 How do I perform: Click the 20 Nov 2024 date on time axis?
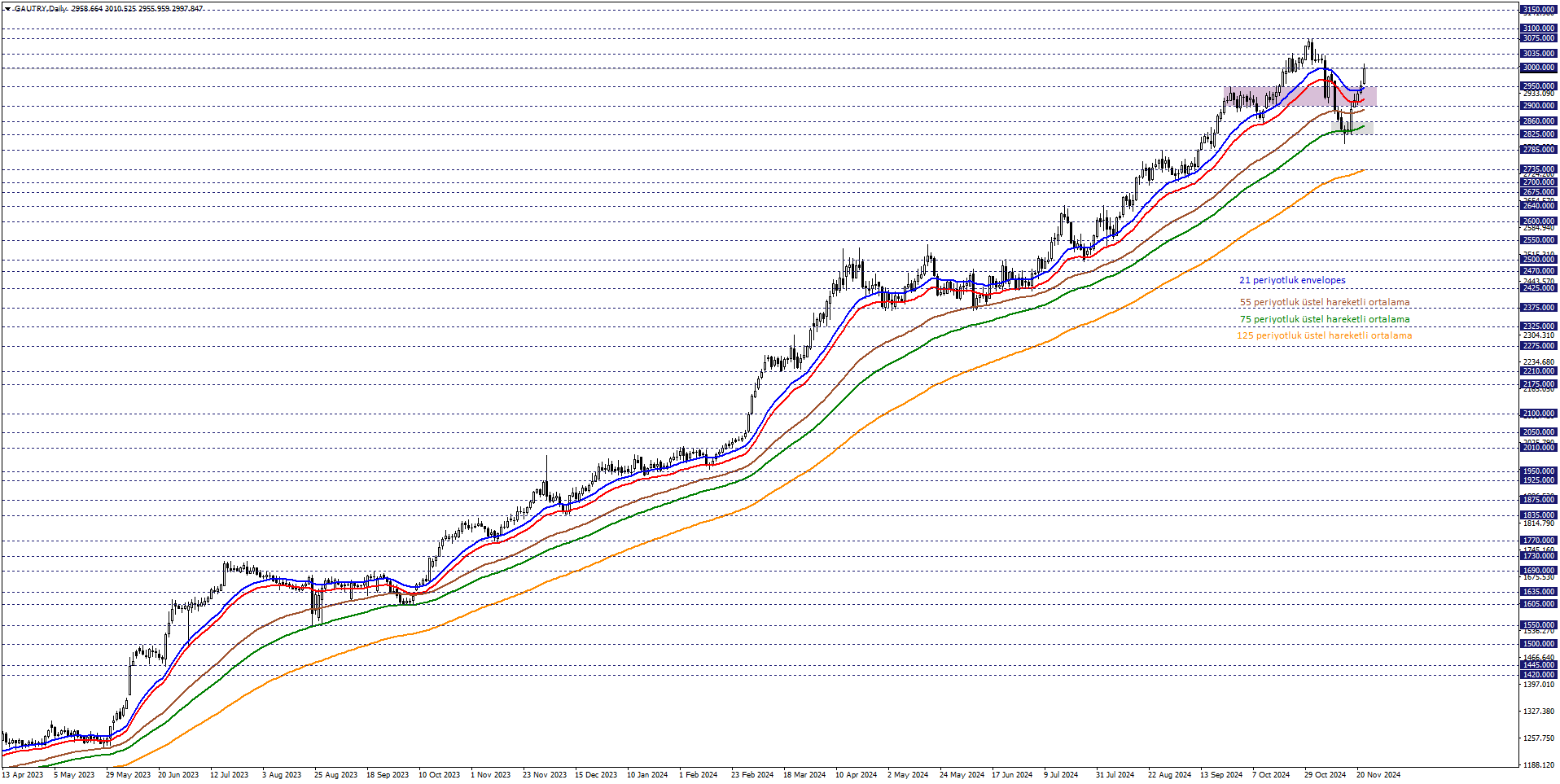click(x=1378, y=775)
